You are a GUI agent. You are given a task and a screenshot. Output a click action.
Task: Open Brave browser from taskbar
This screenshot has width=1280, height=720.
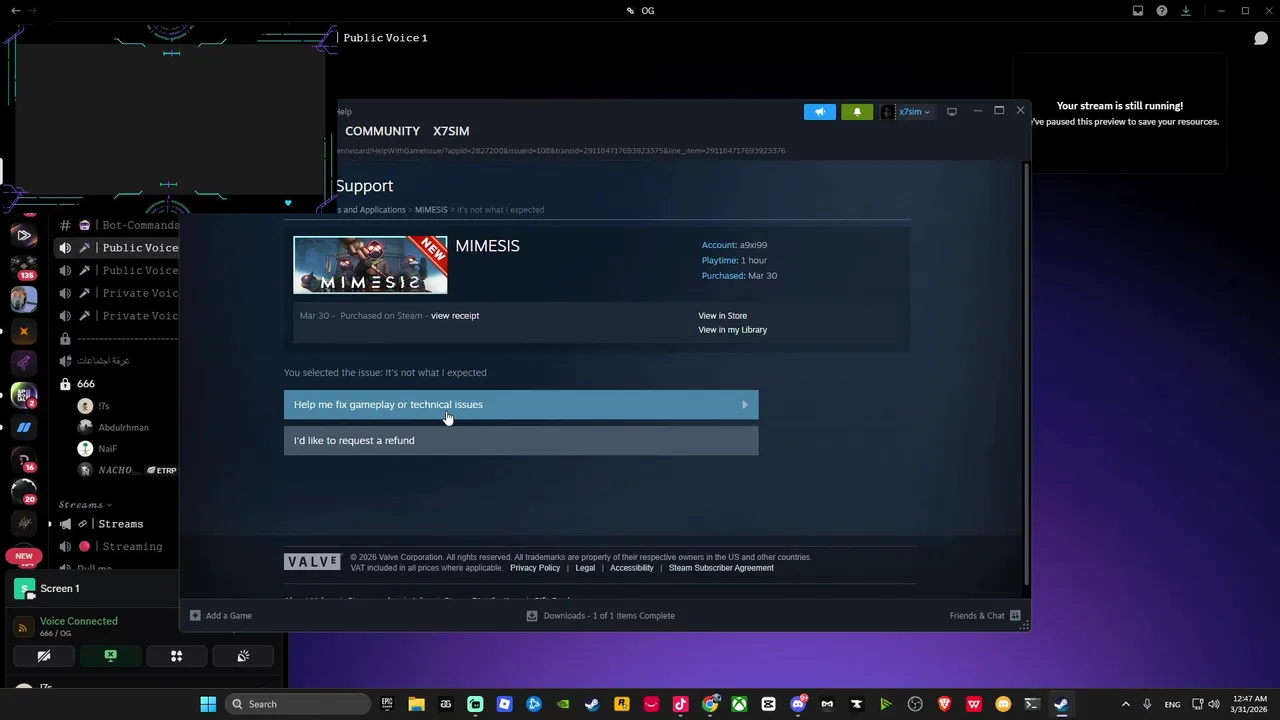click(x=944, y=704)
